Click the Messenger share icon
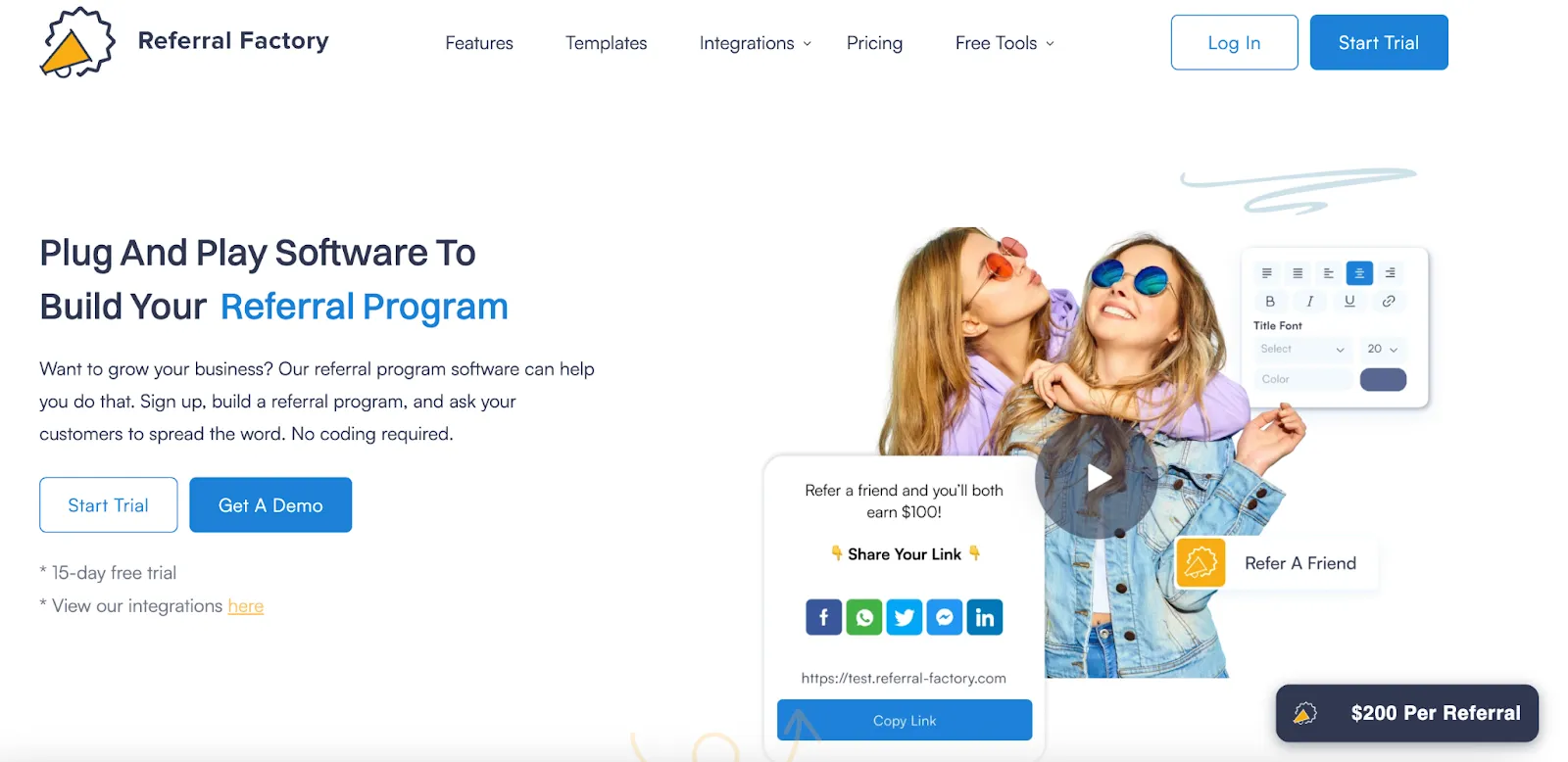Screen dimensions: 1568x762 pos(945,617)
